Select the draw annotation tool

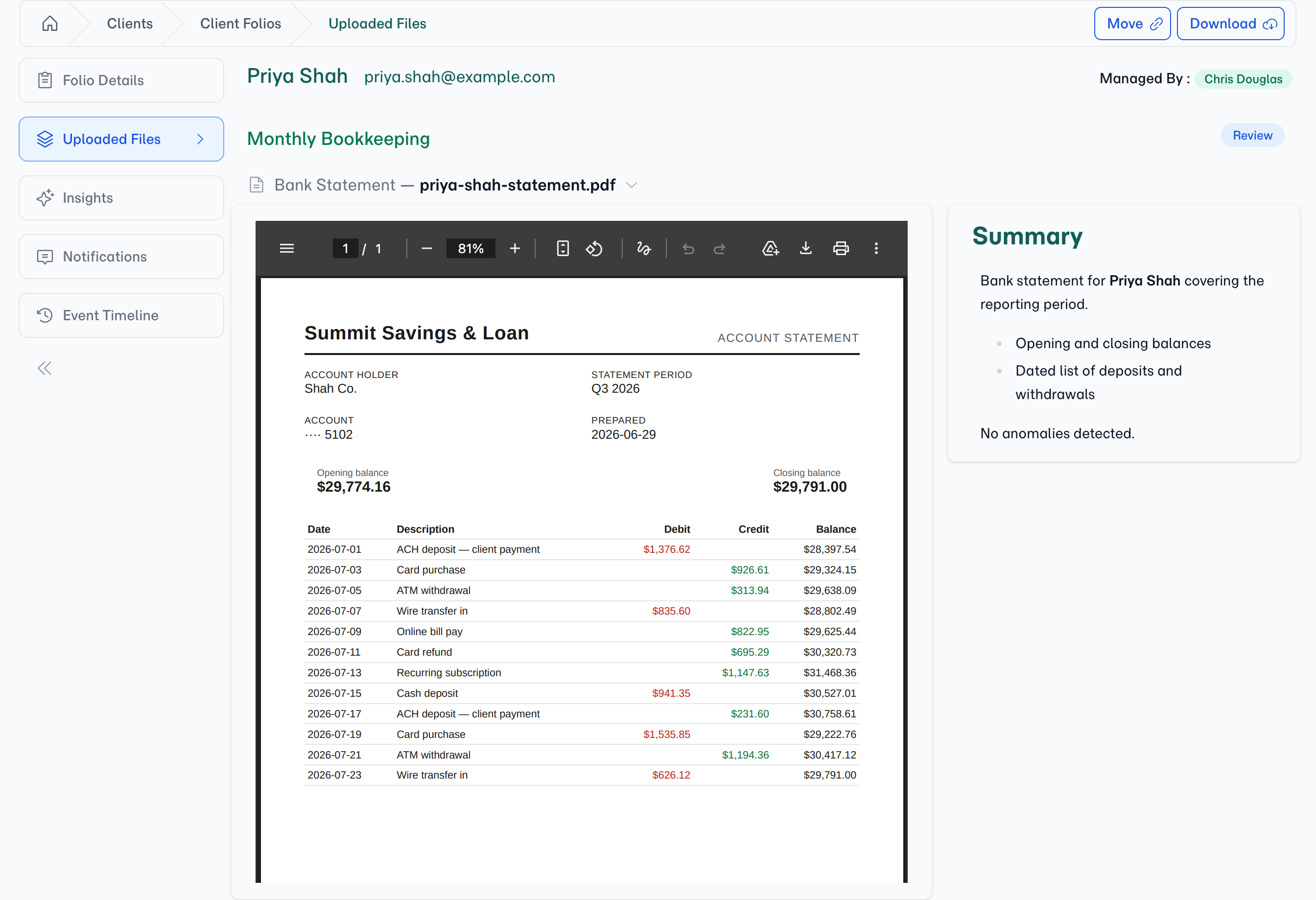(644, 248)
